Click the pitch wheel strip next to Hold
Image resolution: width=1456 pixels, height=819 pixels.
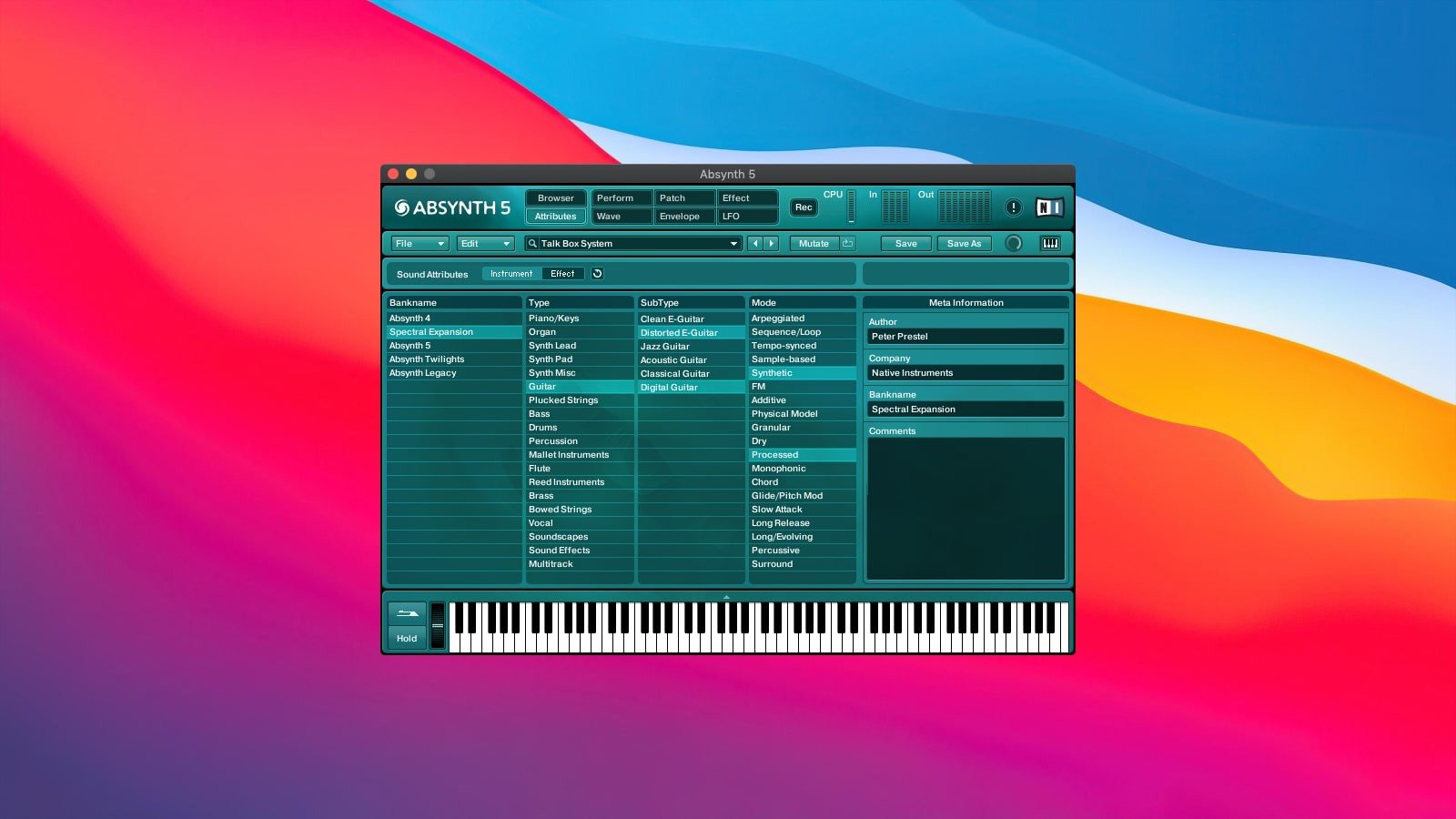[438, 625]
